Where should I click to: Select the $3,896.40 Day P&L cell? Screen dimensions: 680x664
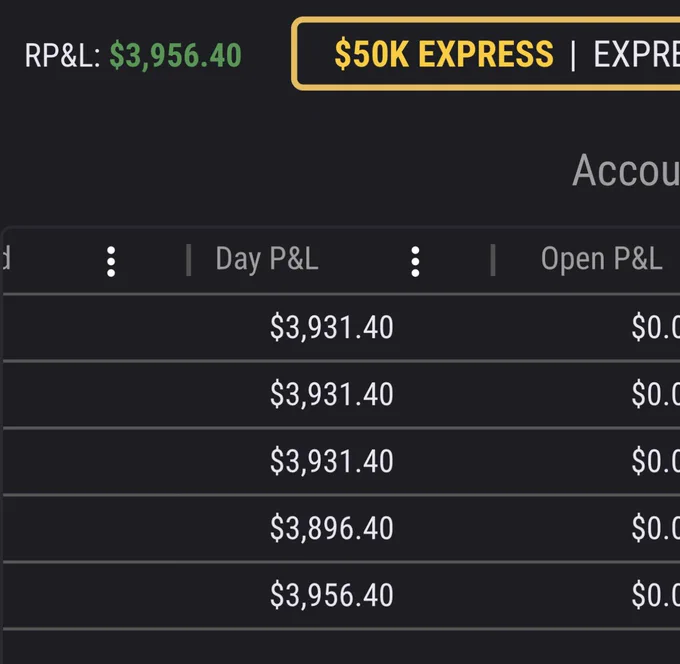point(332,529)
